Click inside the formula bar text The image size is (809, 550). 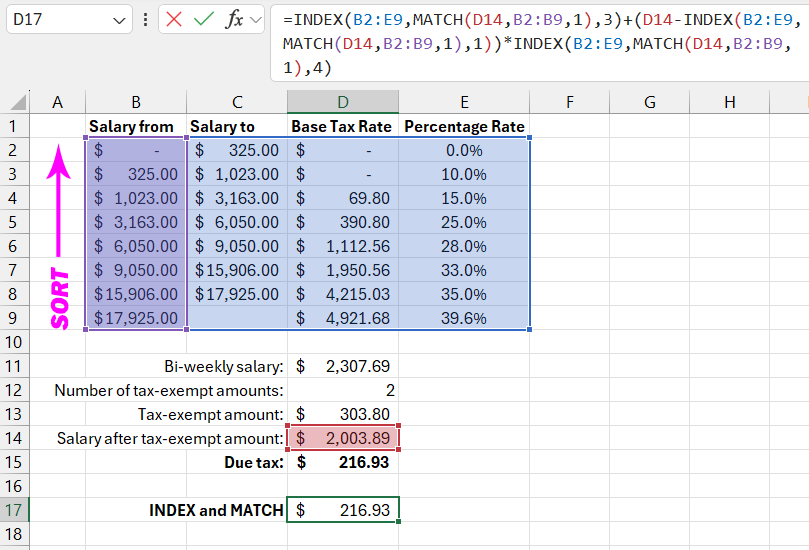[539, 43]
